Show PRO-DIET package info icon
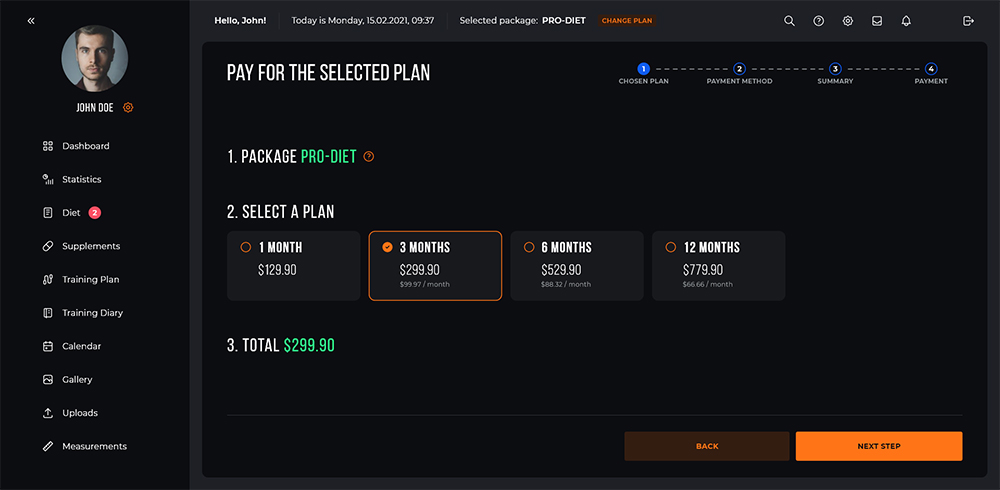This screenshot has width=1000, height=490. pos(369,156)
